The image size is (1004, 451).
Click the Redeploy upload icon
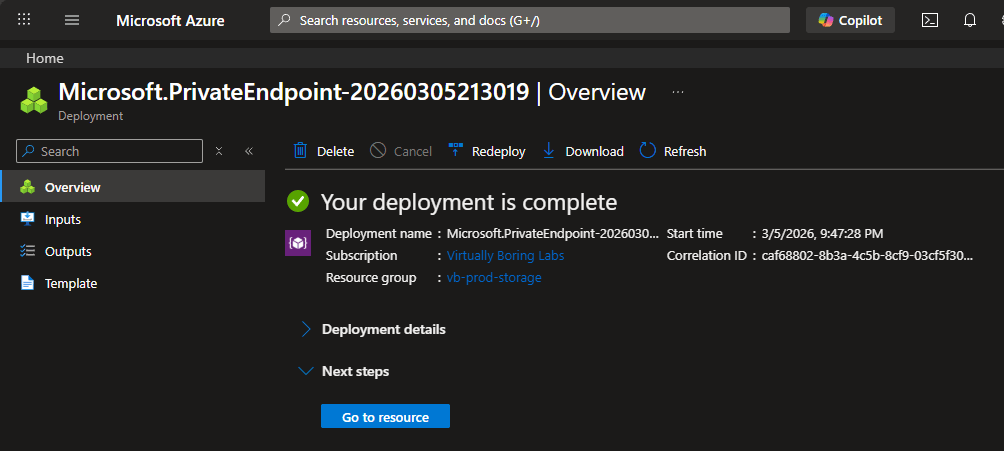click(455, 151)
